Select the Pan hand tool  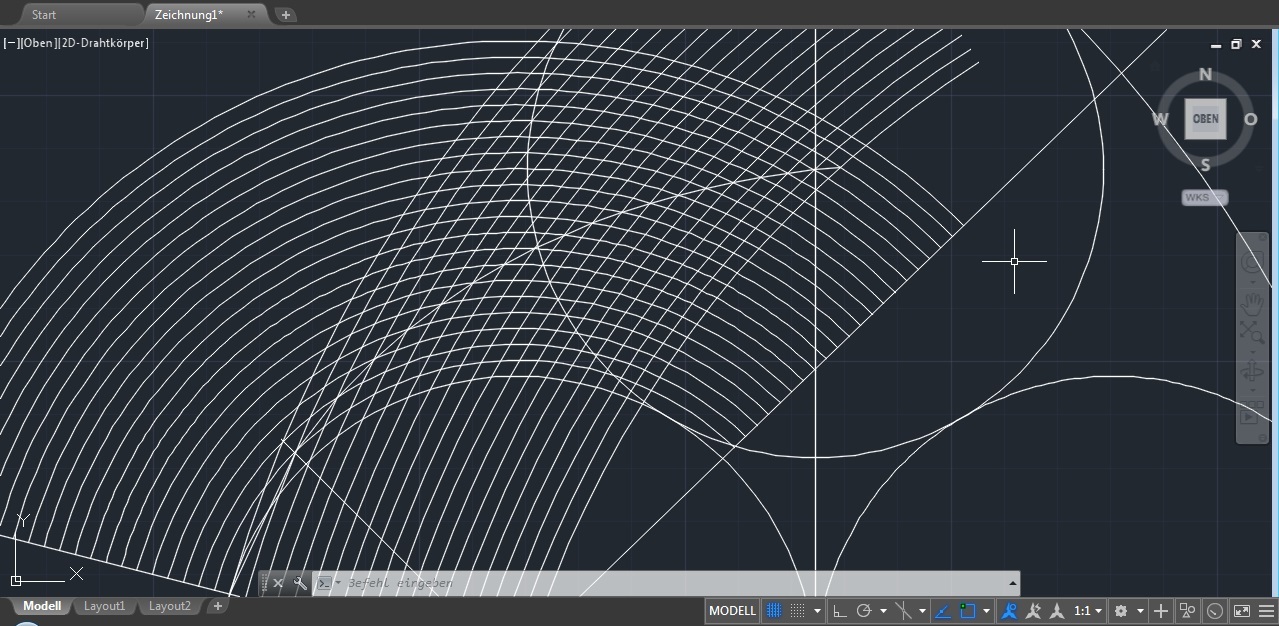point(1252,303)
